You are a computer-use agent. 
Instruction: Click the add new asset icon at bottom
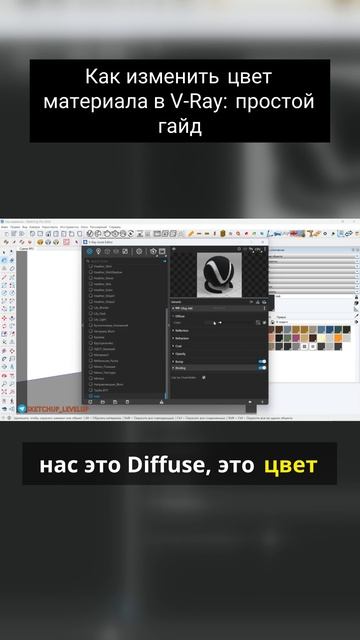tap(90, 402)
